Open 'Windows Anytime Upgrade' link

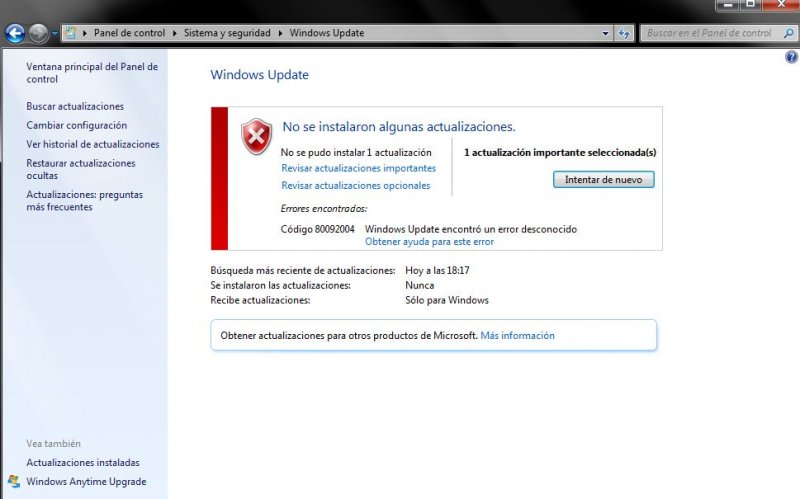pyautogui.click(x=86, y=482)
